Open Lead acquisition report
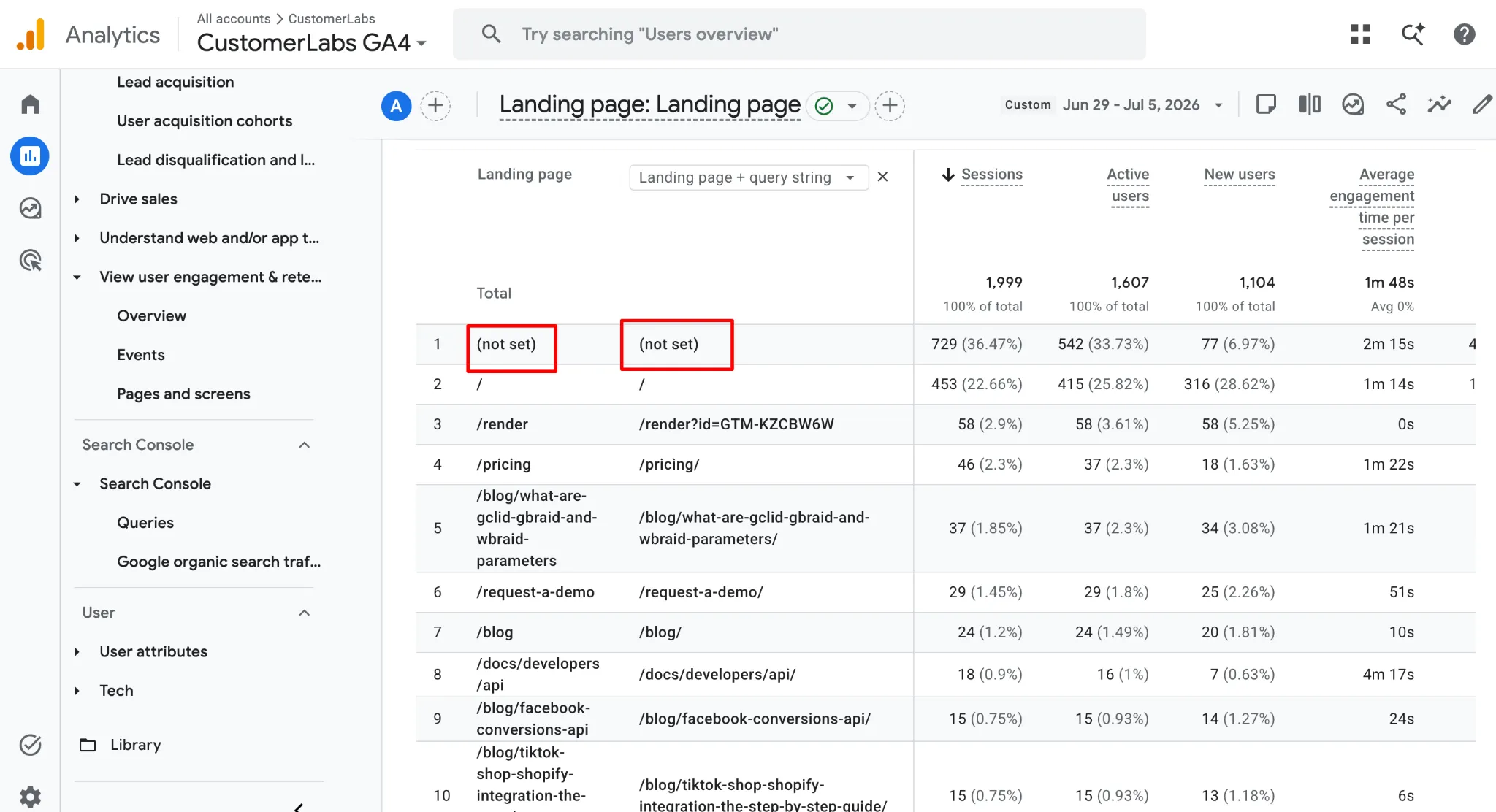Viewport: 1496px width, 812px height. (175, 82)
